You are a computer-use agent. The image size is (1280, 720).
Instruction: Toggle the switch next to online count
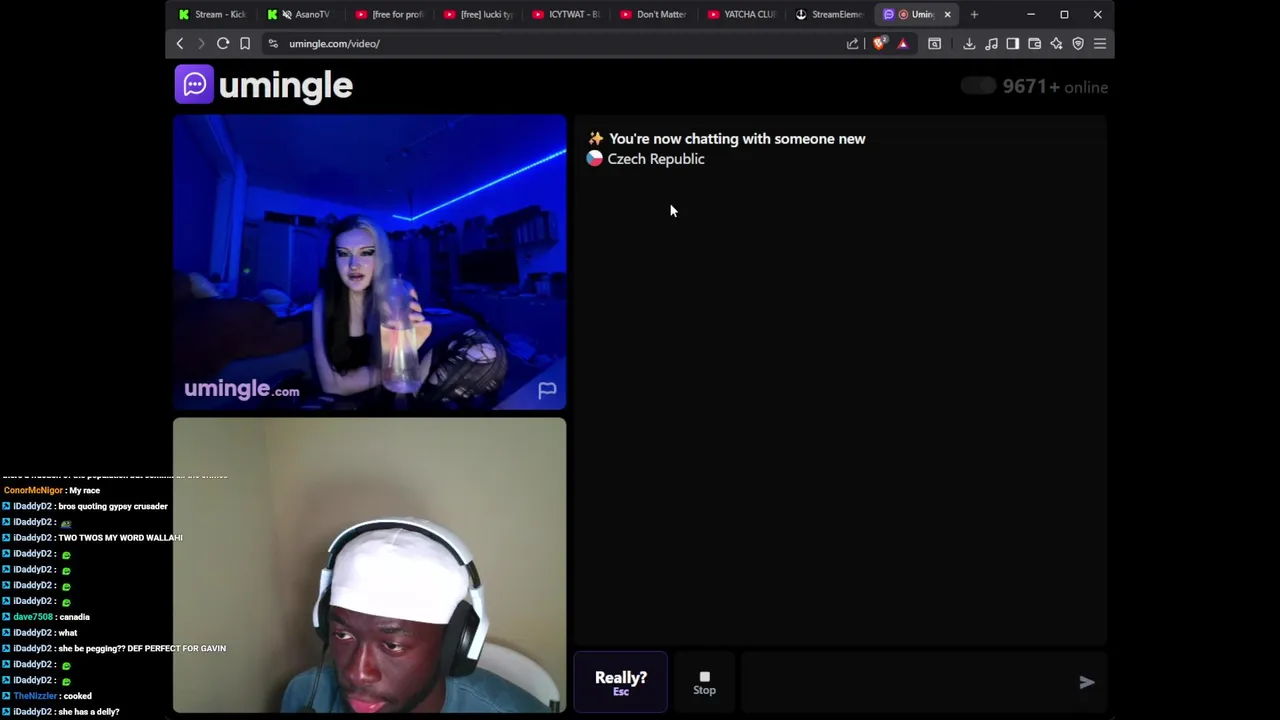pos(978,87)
